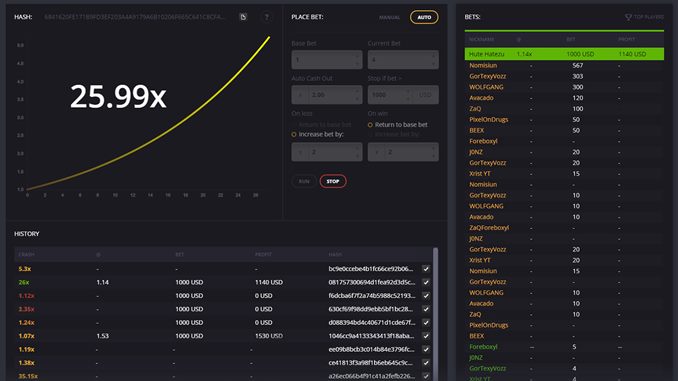Click the Top Players trophy icon
This screenshot has width=678, height=381.
[628, 17]
